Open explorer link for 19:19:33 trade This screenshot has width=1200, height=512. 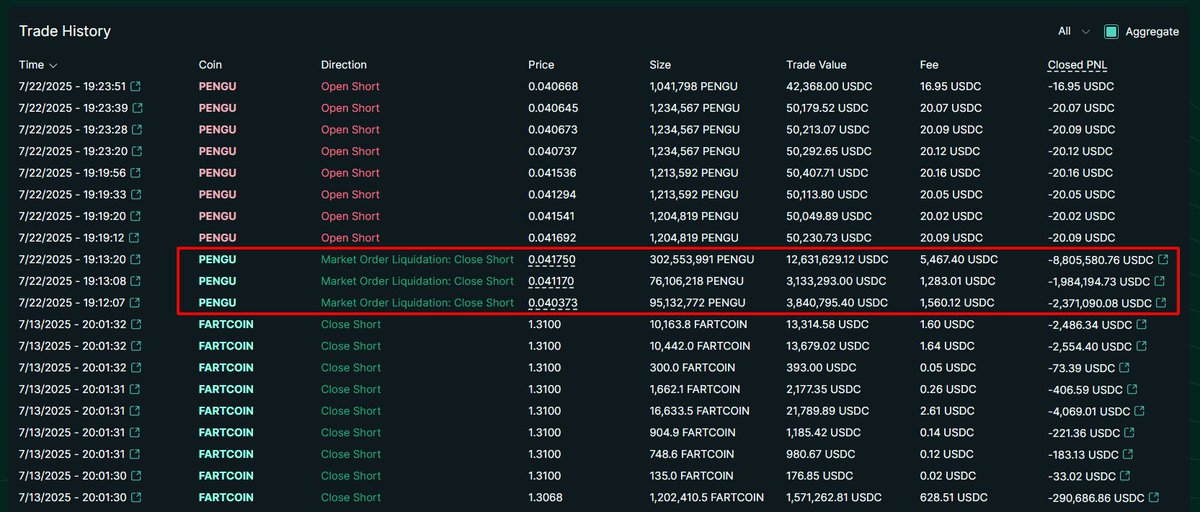coord(137,195)
